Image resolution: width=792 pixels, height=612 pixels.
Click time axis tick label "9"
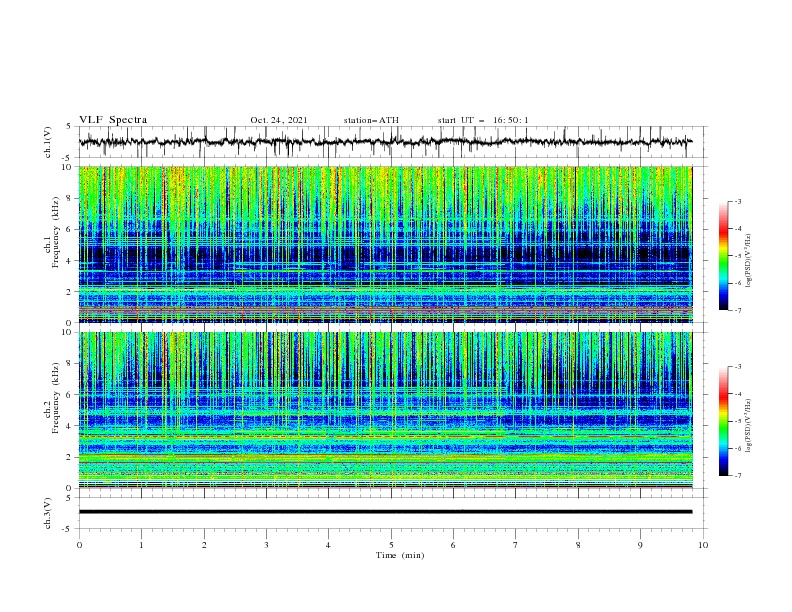640,545
